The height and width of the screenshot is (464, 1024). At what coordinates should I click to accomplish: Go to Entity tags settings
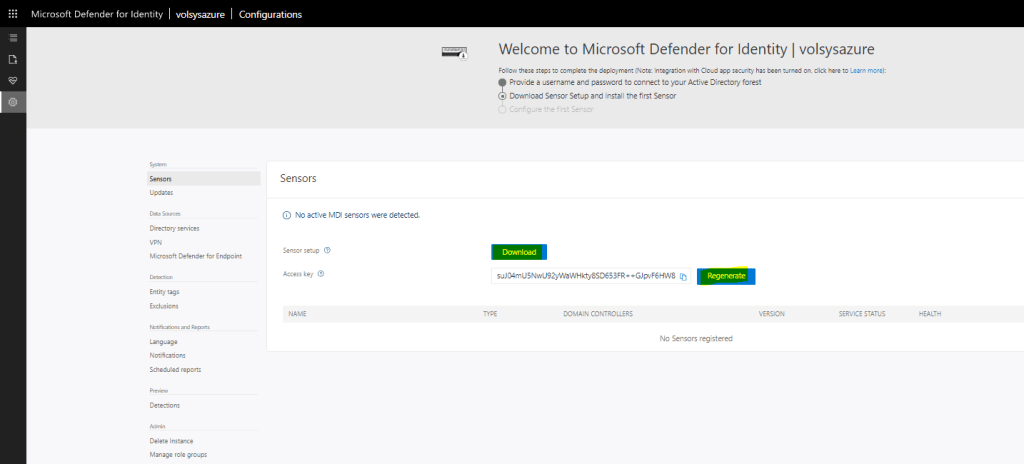coord(164,291)
